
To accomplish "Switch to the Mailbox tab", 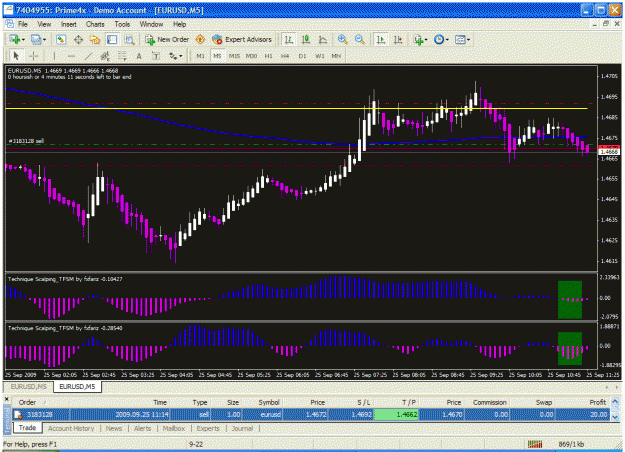I will click(x=173, y=428).
